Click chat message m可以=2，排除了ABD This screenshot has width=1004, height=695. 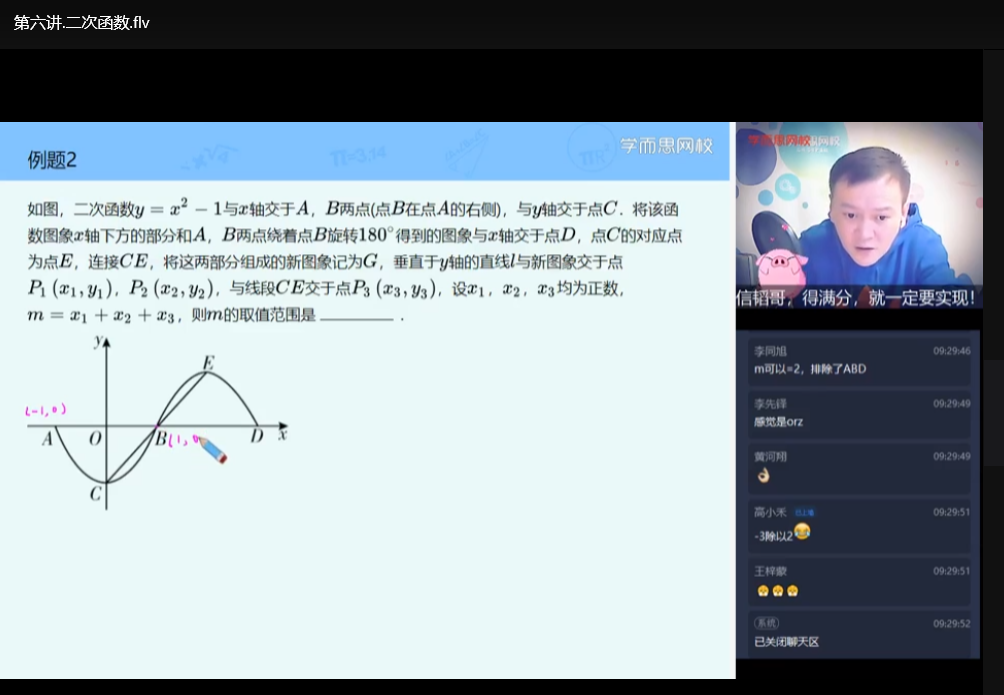point(810,369)
